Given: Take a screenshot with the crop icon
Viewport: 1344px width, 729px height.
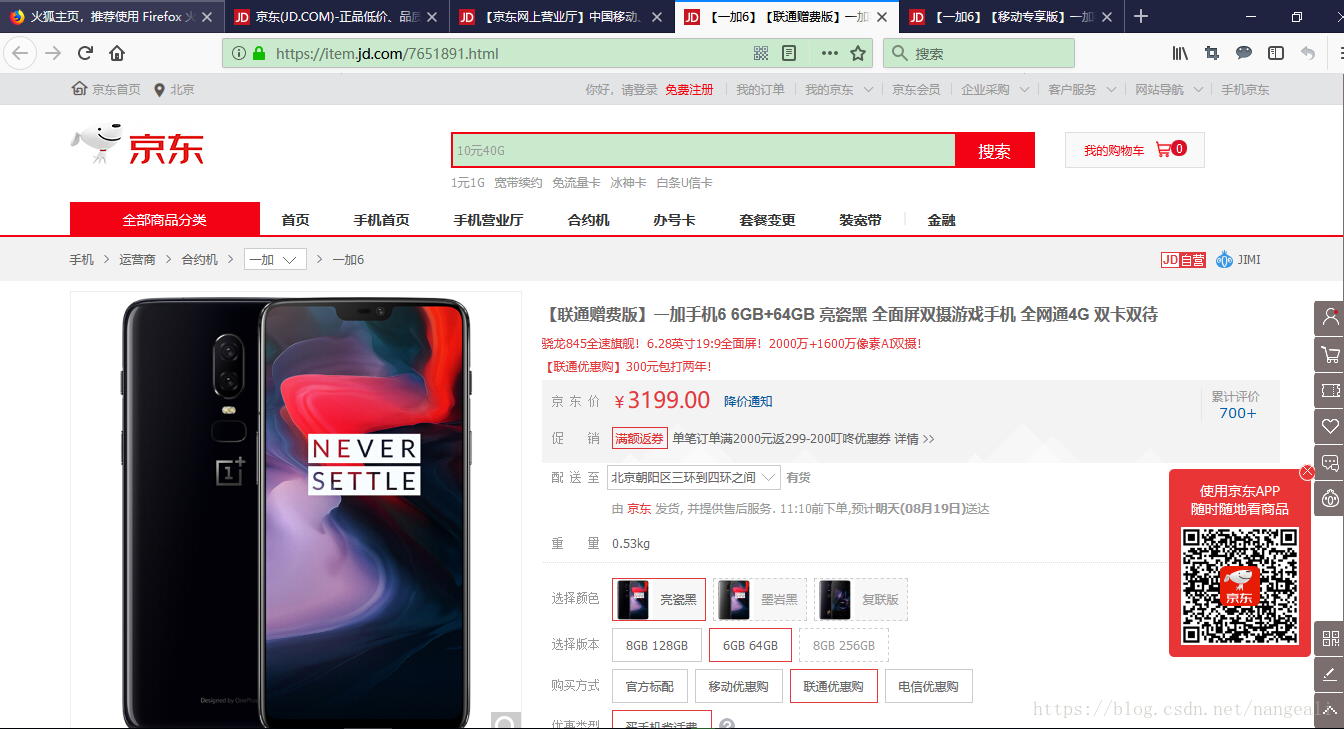Looking at the screenshot, I should [1212, 53].
